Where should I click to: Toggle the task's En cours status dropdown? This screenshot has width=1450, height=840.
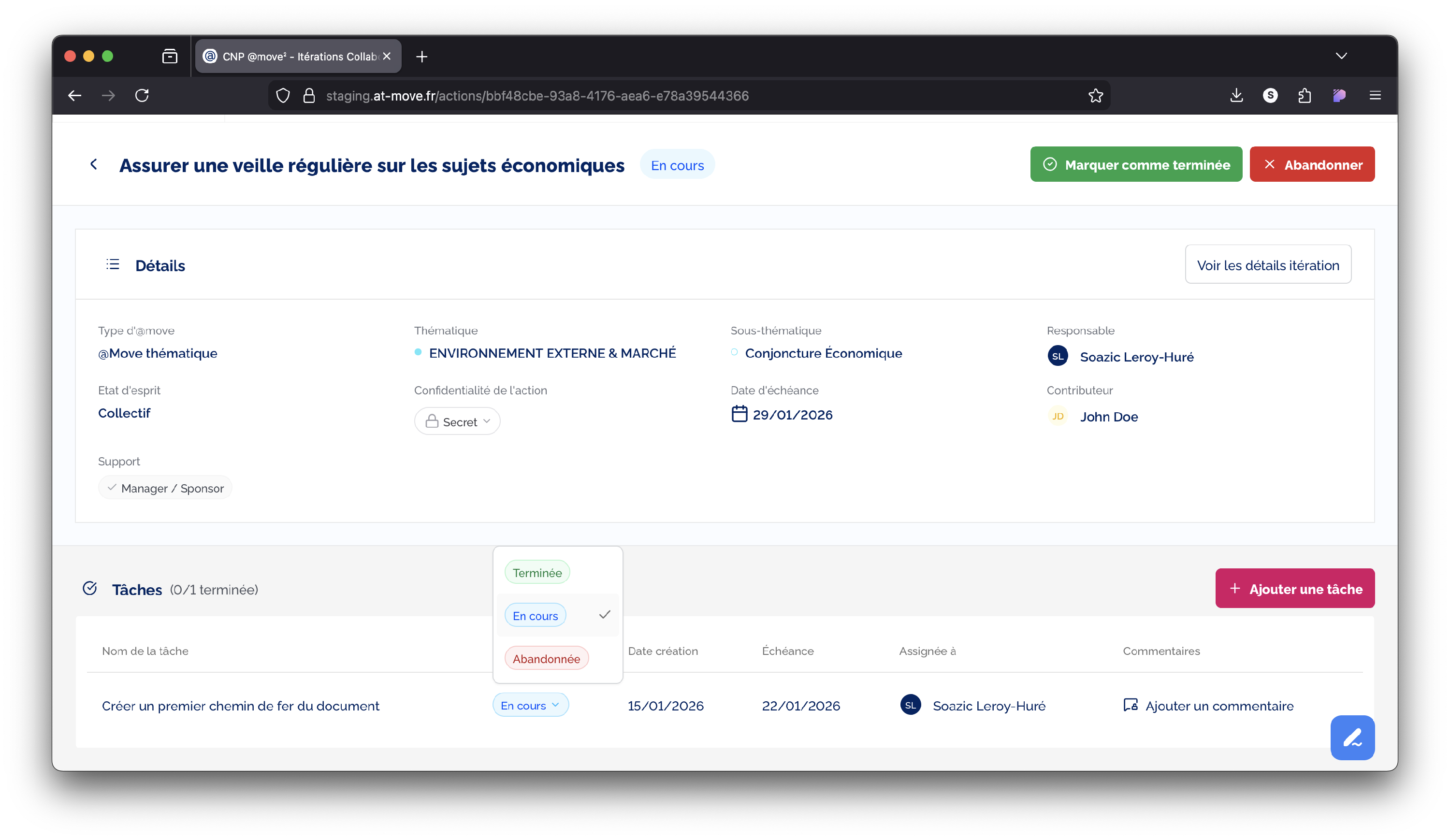tap(530, 705)
